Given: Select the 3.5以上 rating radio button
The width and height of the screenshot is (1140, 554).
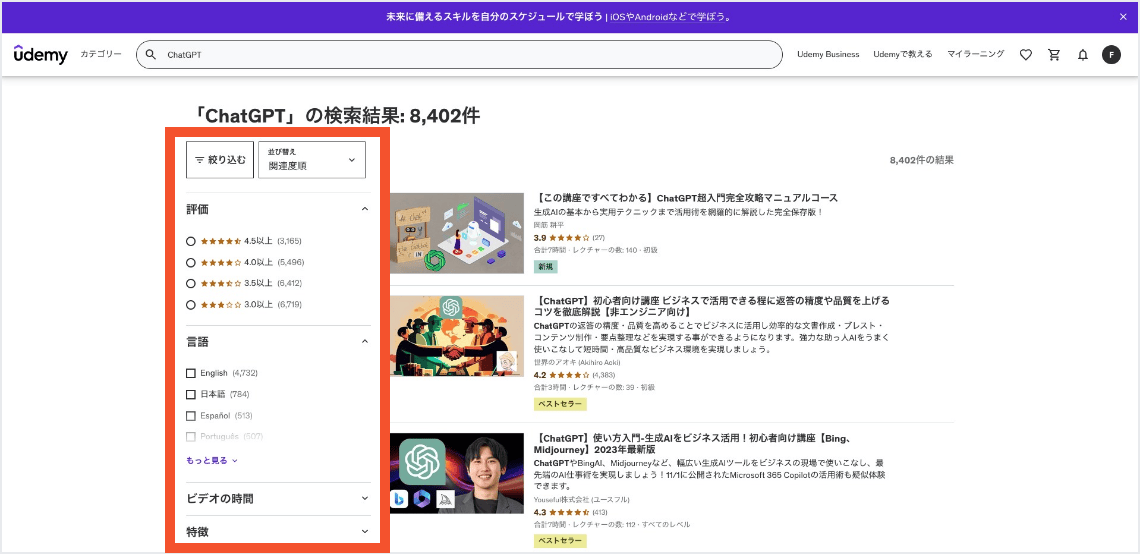Looking at the screenshot, I should (190, 283).
